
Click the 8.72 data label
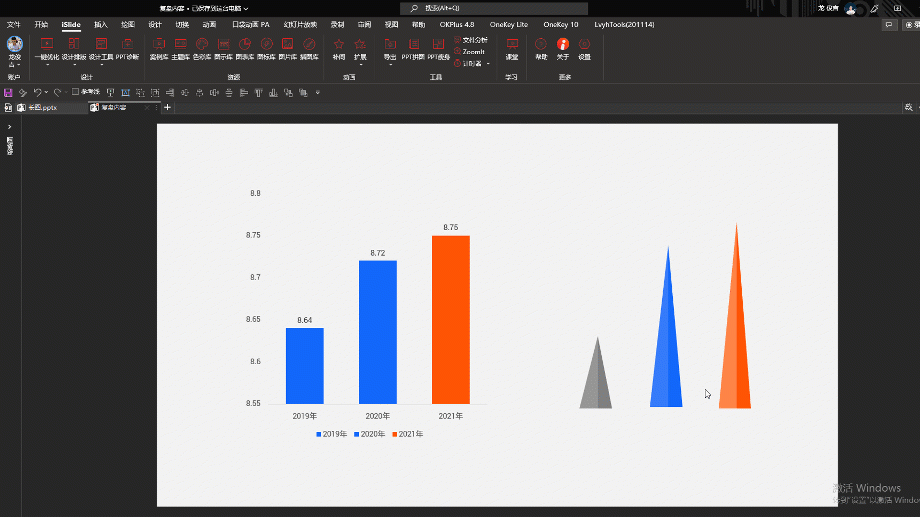[x=378, y=253]
